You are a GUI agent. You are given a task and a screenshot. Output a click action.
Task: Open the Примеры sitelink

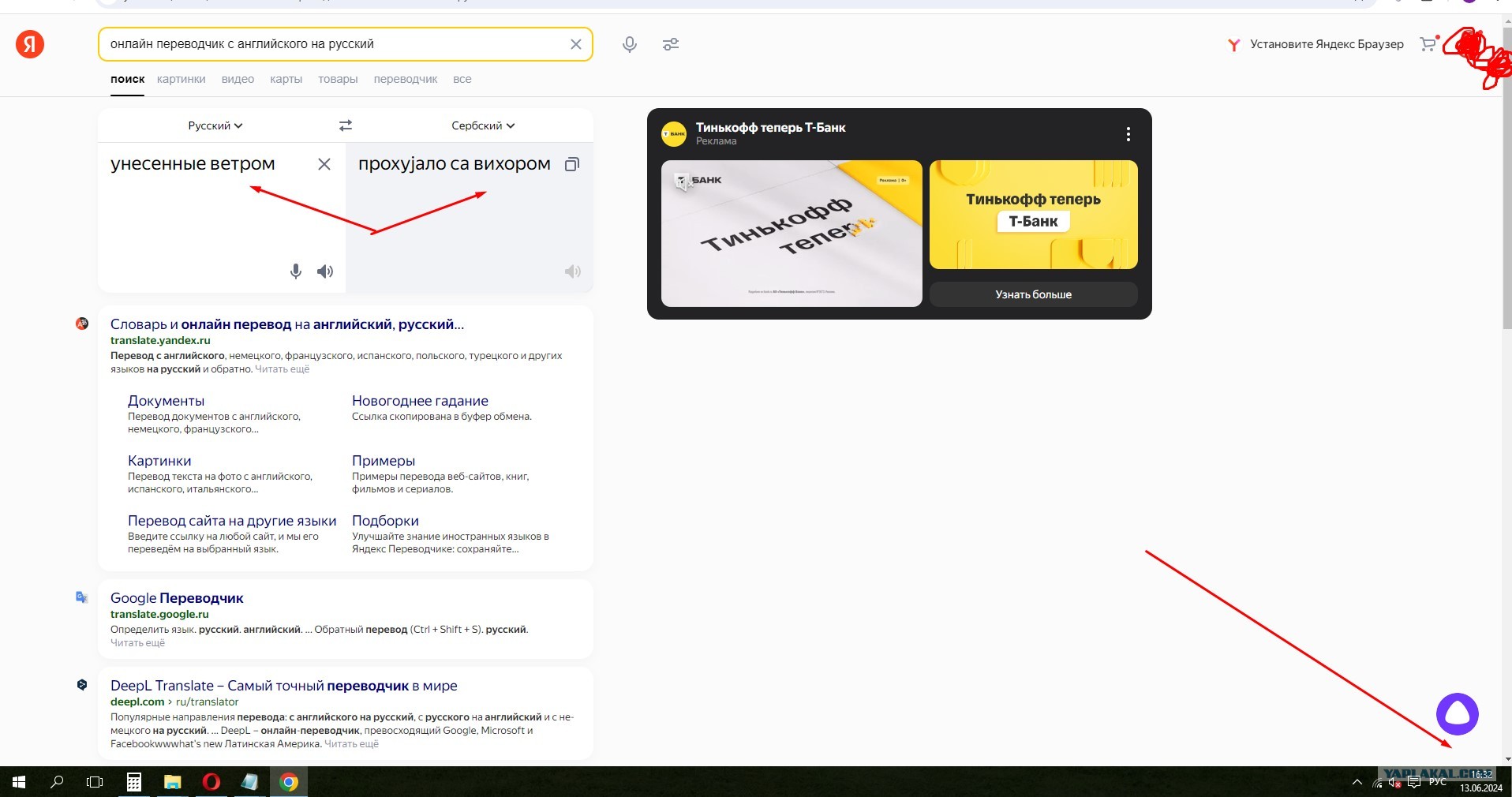[384, 461]
